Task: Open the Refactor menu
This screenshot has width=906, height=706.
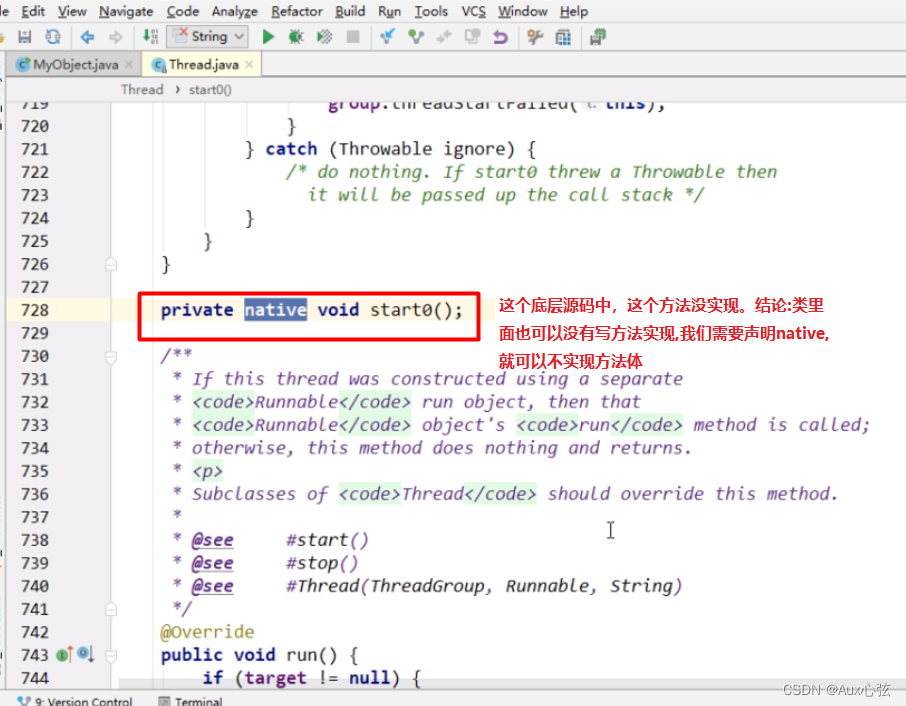Action: click(x=296, y=11)
